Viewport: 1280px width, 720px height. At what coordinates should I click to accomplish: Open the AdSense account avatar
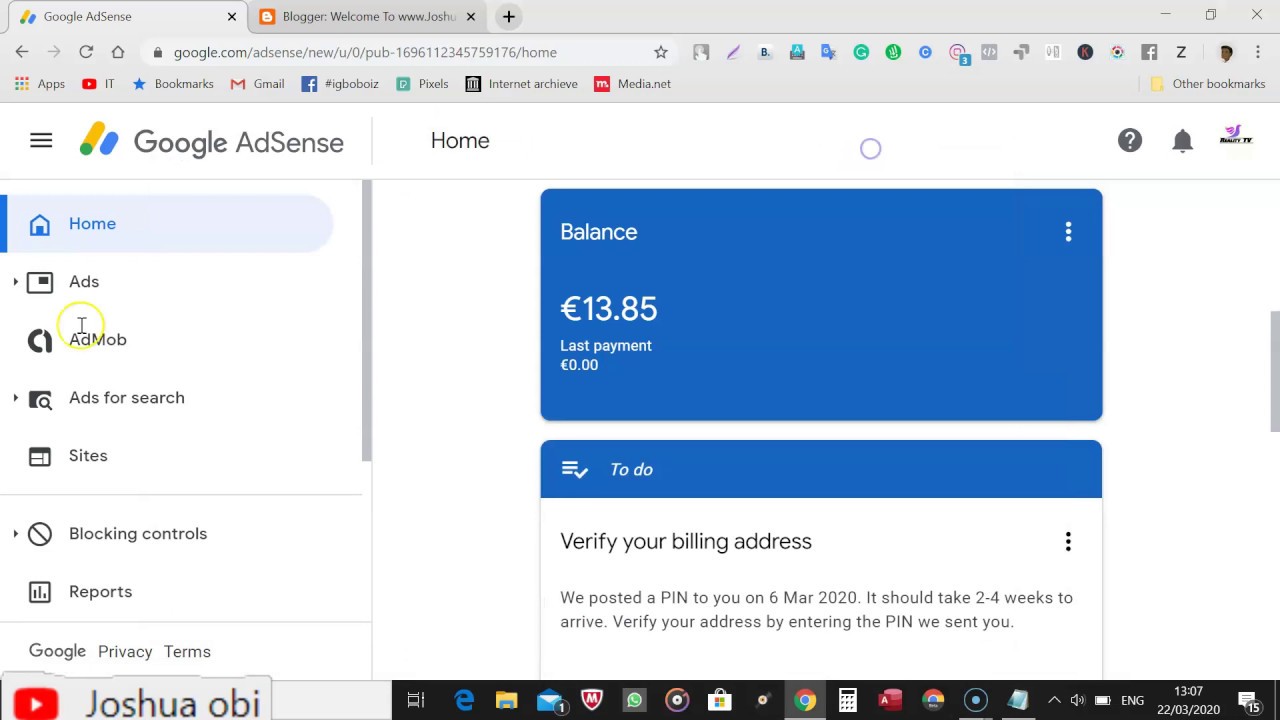pyautogui.click(x=1236, y=139)
